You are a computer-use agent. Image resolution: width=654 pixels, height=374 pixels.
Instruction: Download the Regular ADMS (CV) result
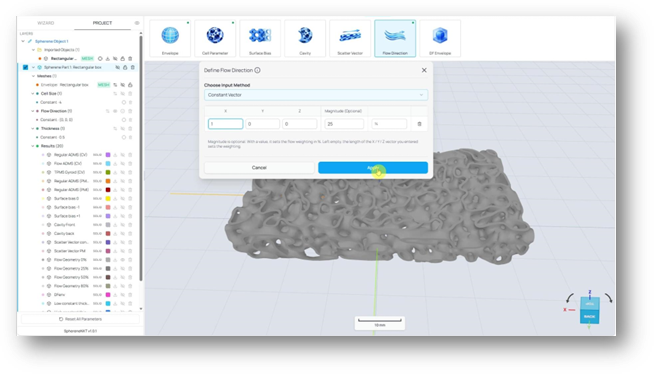[x=115, y=155]
